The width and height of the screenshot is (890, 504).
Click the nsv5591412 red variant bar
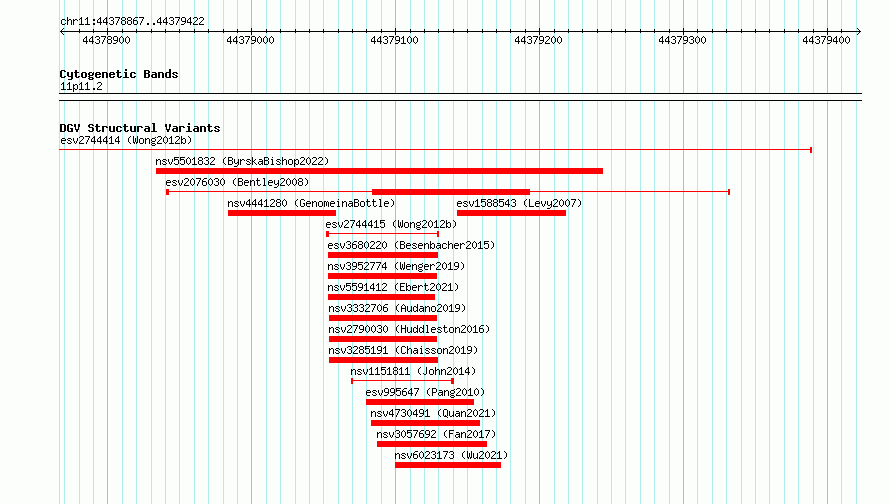pyautogui.click(x=381, y=297)
